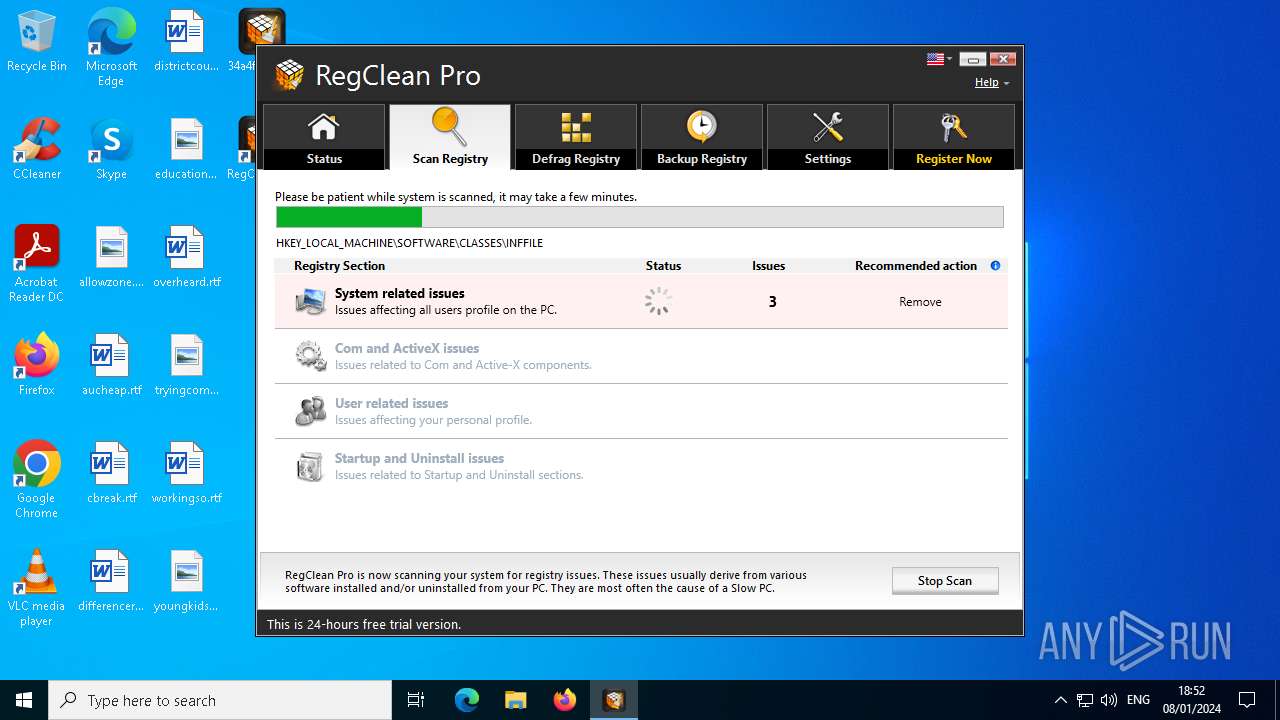This screenshot has height=720, width=1280.
Task: Click the Issues column header
Action: (x=768, y=266)
